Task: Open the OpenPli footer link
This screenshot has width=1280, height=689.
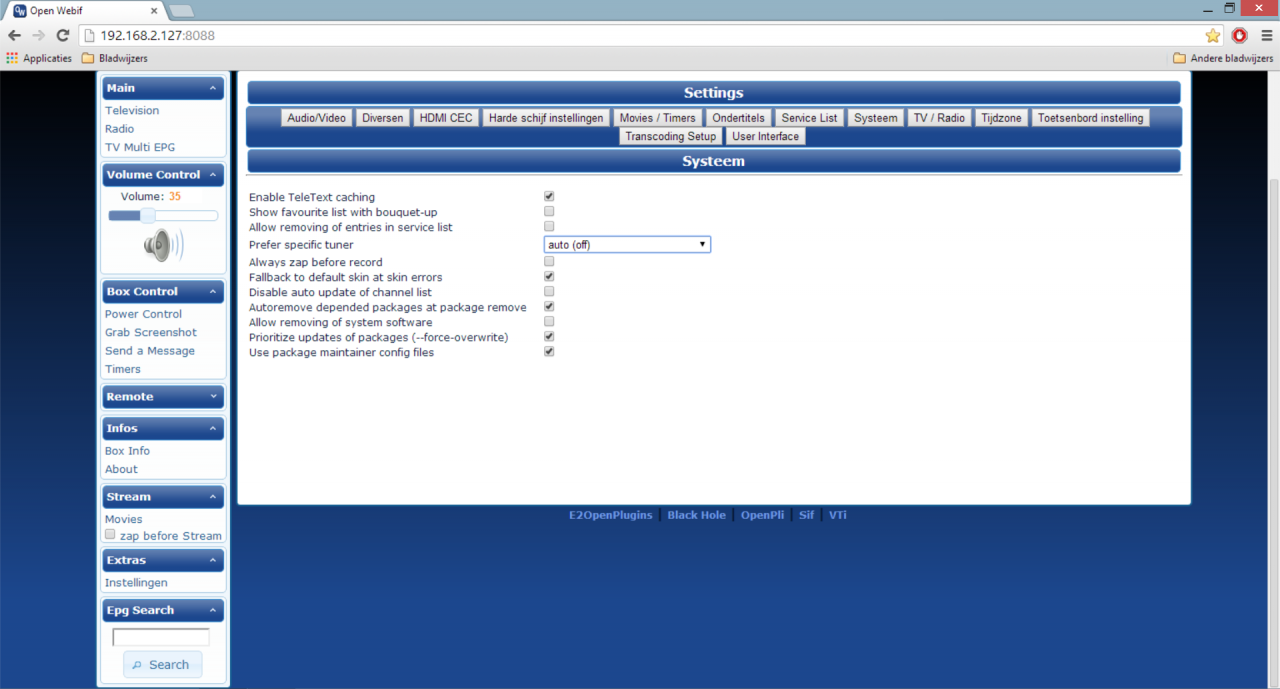Action: (762, 515)
